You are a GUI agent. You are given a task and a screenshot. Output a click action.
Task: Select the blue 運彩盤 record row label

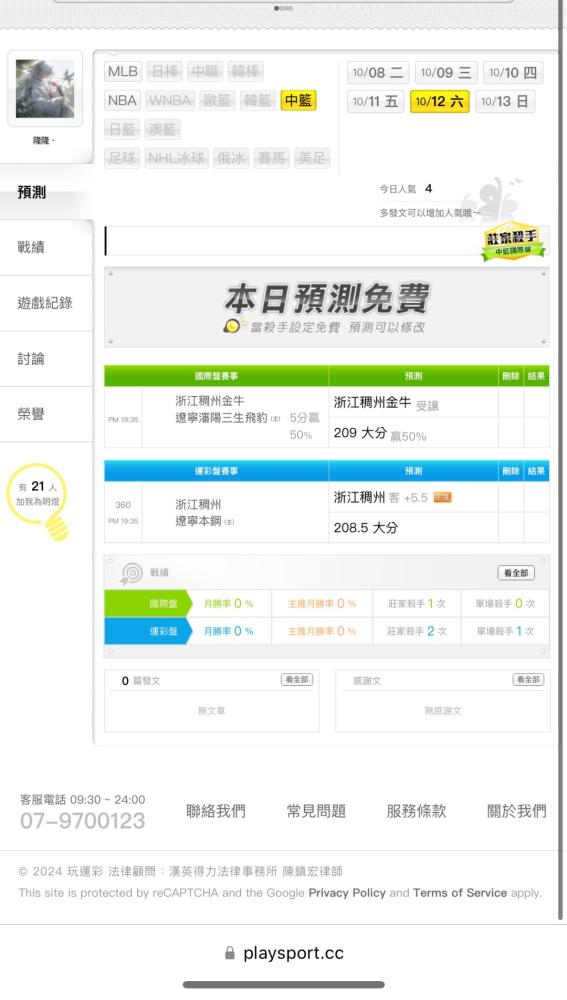pyautogui.click(x=148, y=631)
